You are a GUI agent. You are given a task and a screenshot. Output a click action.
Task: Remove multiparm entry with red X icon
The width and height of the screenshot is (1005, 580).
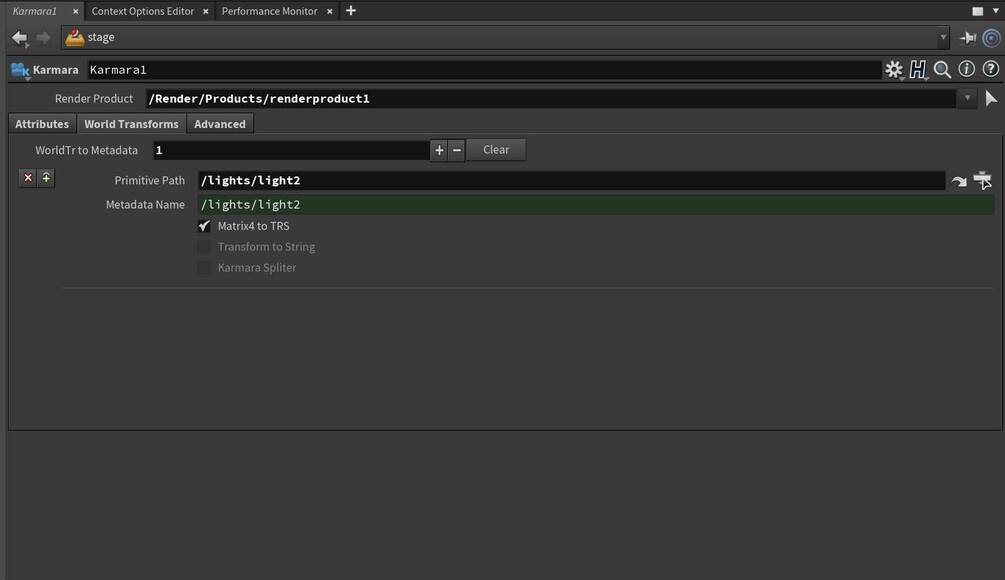[28, 178]
